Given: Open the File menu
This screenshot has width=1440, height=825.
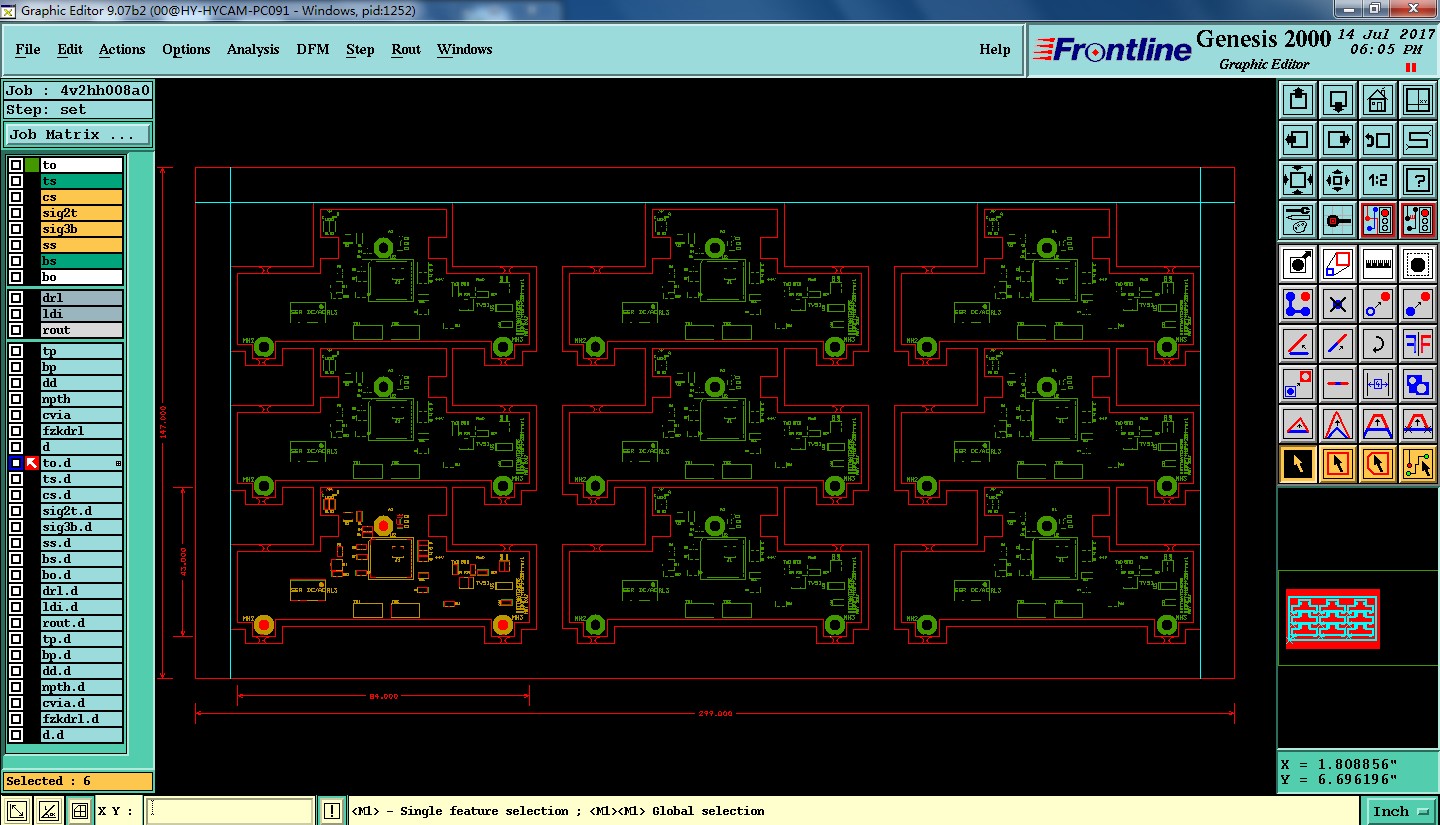Looking at the screenshot, I should 28,49.
